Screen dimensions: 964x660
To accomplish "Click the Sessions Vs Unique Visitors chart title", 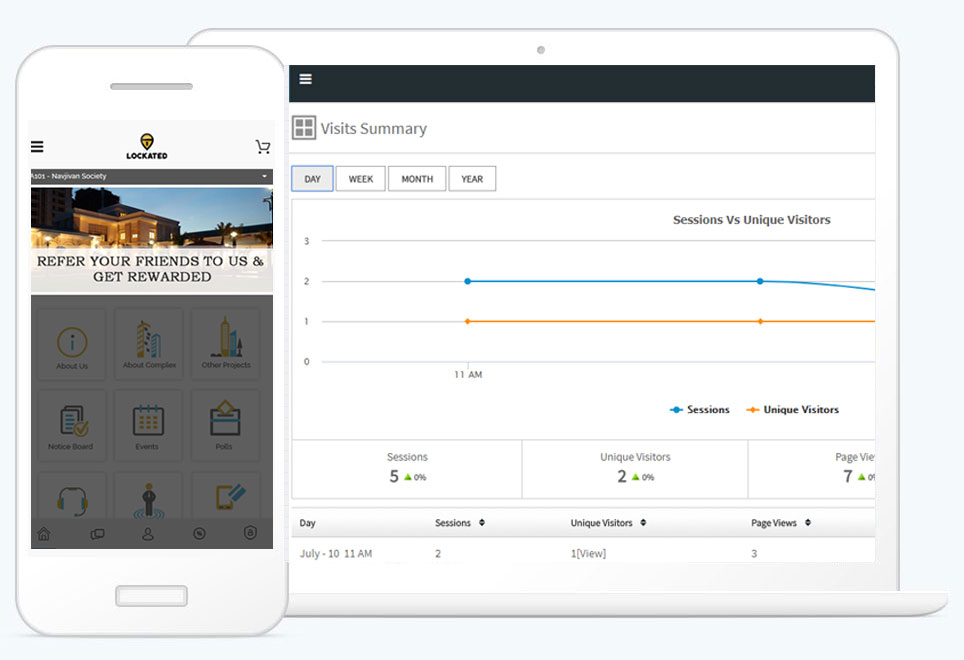I will click(x=751, y=220).
